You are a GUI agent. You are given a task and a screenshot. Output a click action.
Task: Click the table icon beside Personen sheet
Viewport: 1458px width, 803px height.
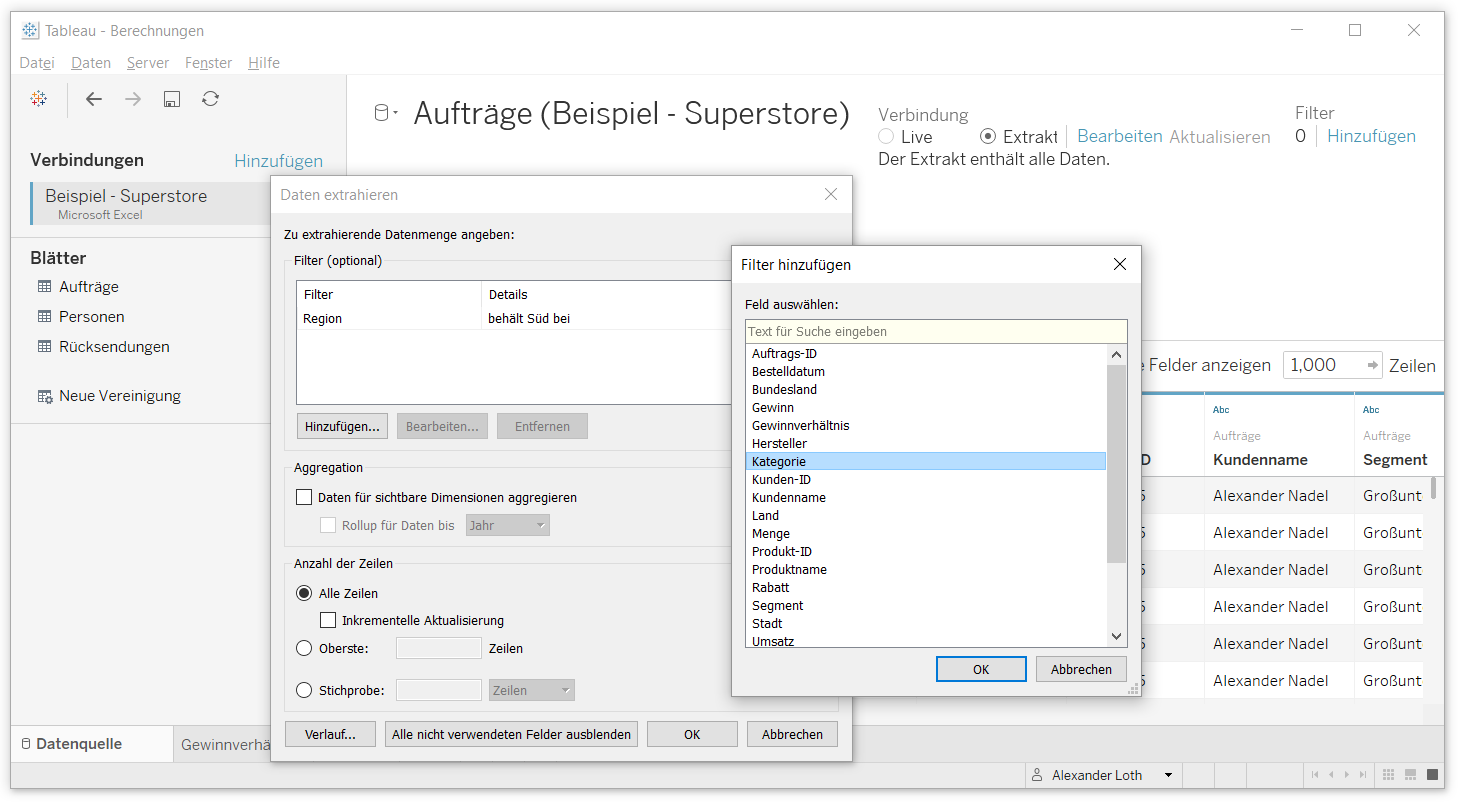coord(44,317)
